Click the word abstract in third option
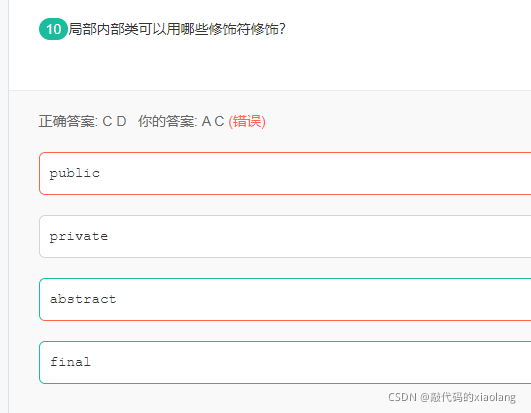The image size is (531, 413). [83, 299]
